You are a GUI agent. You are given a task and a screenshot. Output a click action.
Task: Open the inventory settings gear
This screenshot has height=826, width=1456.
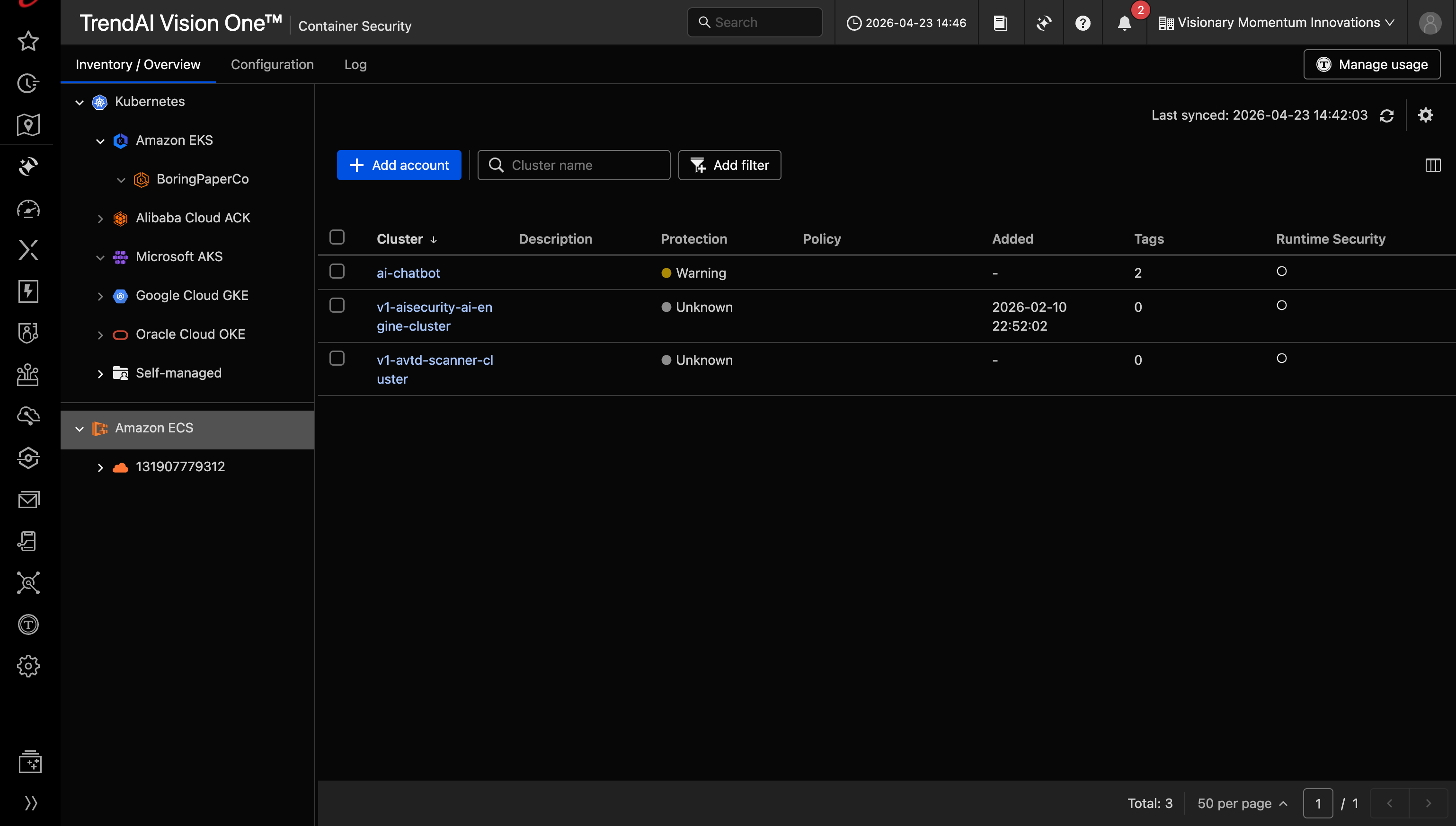[1425, 115]
